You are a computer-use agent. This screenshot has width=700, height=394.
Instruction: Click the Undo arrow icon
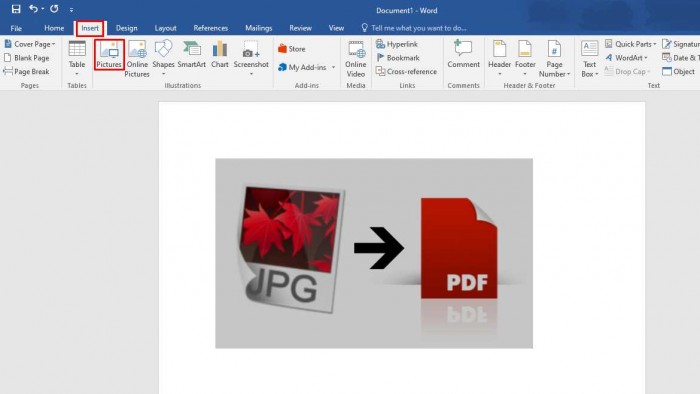[33, 8]
